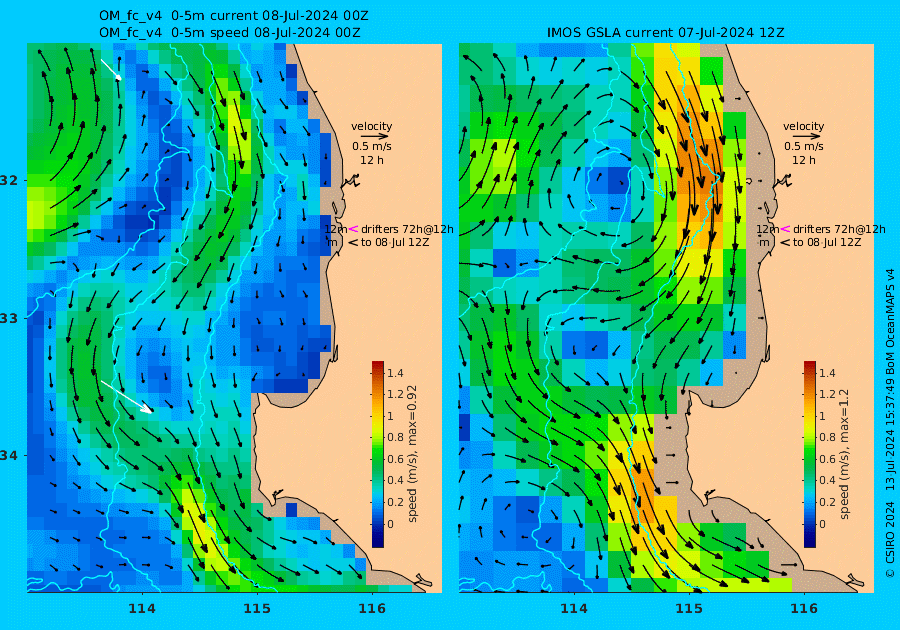Image resolution: width=900 pixels, height=630 pixels.
Task: Click the '13 Jul 2024 15:37:49' timestamp
Action: (890, 434)
